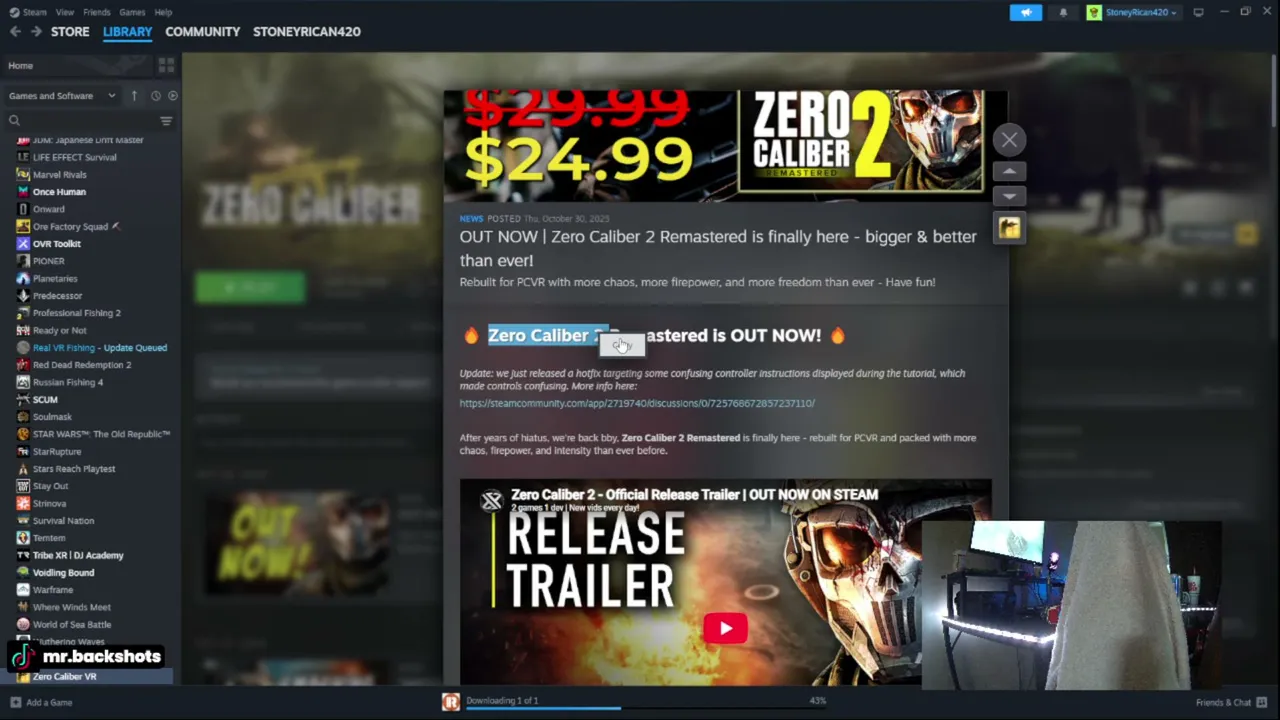Open the View menu

tap(65, 12)
